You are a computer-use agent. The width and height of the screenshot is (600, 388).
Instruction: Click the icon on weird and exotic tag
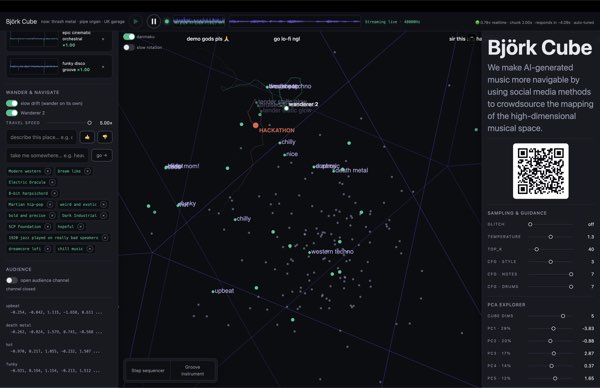(104, 204)
